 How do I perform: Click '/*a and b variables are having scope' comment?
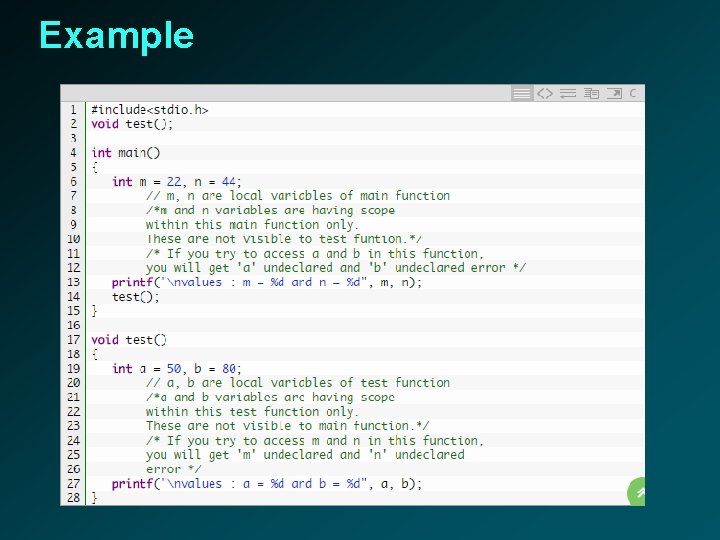click(270, 398)
